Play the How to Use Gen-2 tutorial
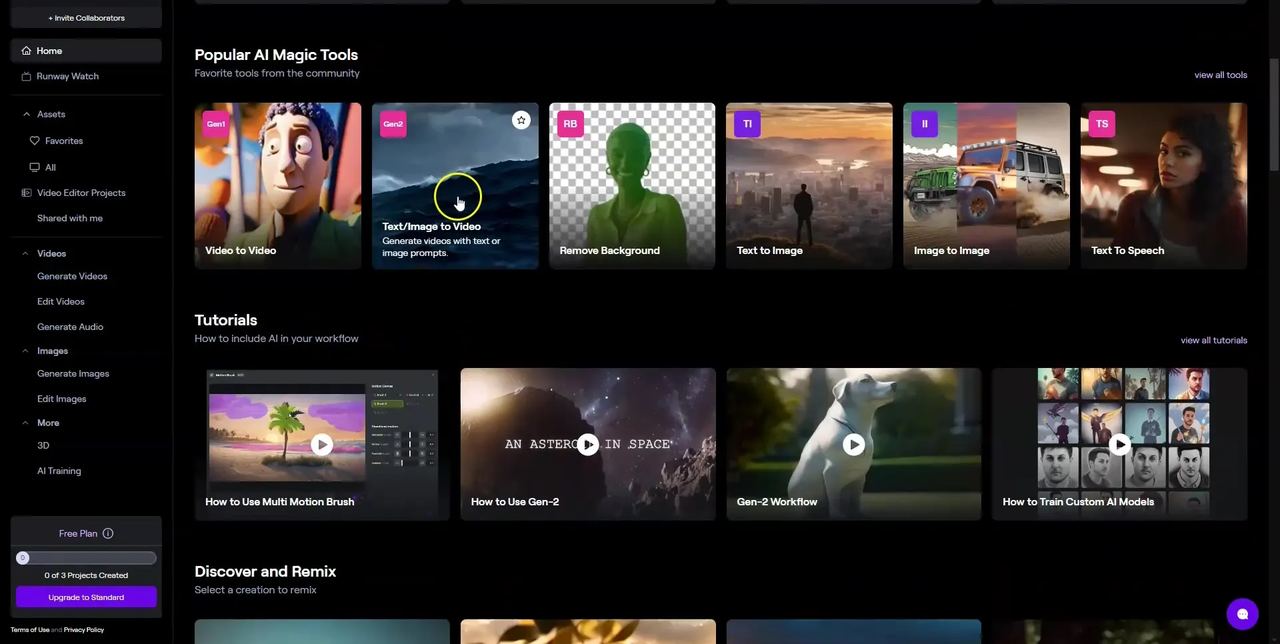Image resolution: width=1280 pixels, height=644 pixels. coord(588,444)
